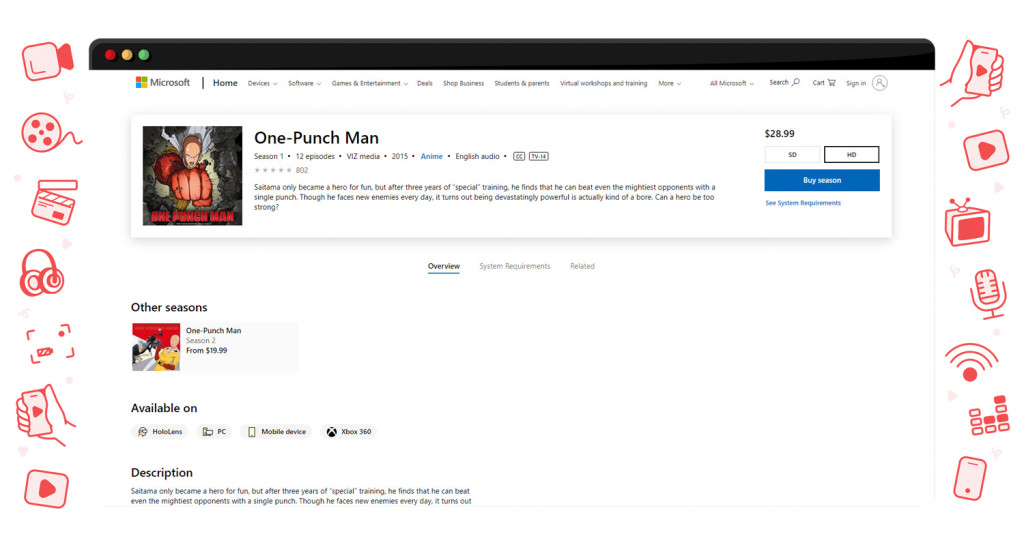Switch to System Requirements tab
This screenshot has height=545, width=1024.
point(515,266)
